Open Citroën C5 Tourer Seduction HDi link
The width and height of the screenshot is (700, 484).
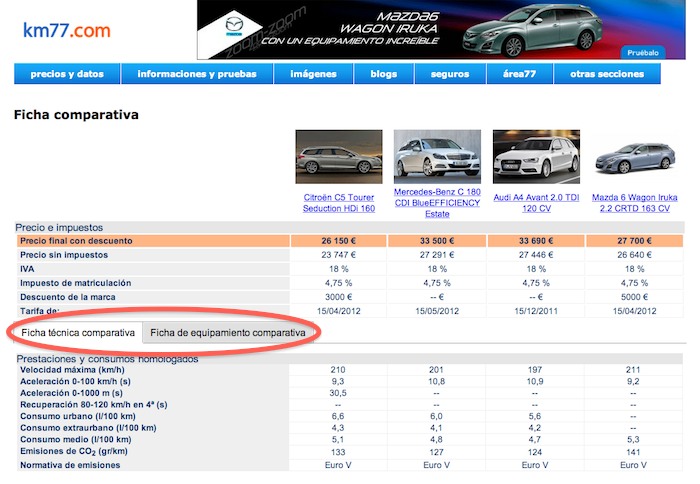[338, 203]
